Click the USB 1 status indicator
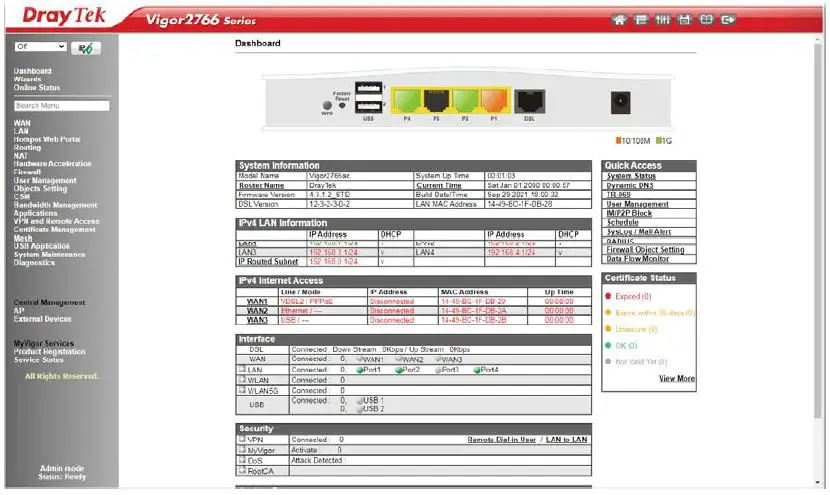 (360, 401)
